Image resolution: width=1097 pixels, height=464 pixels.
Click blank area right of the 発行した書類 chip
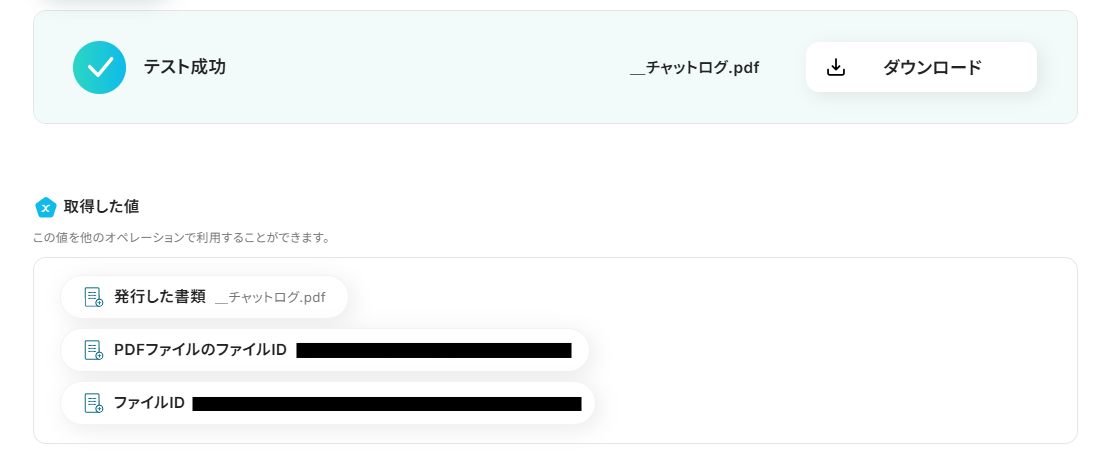(700, 297)
